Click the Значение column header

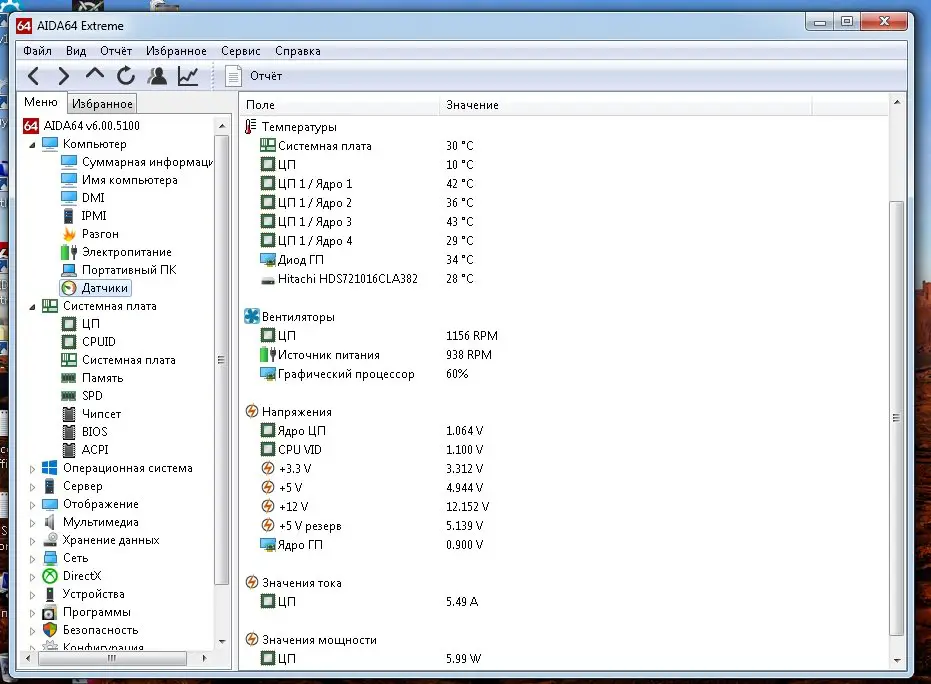pyautogui.click(x=472, y=105)
